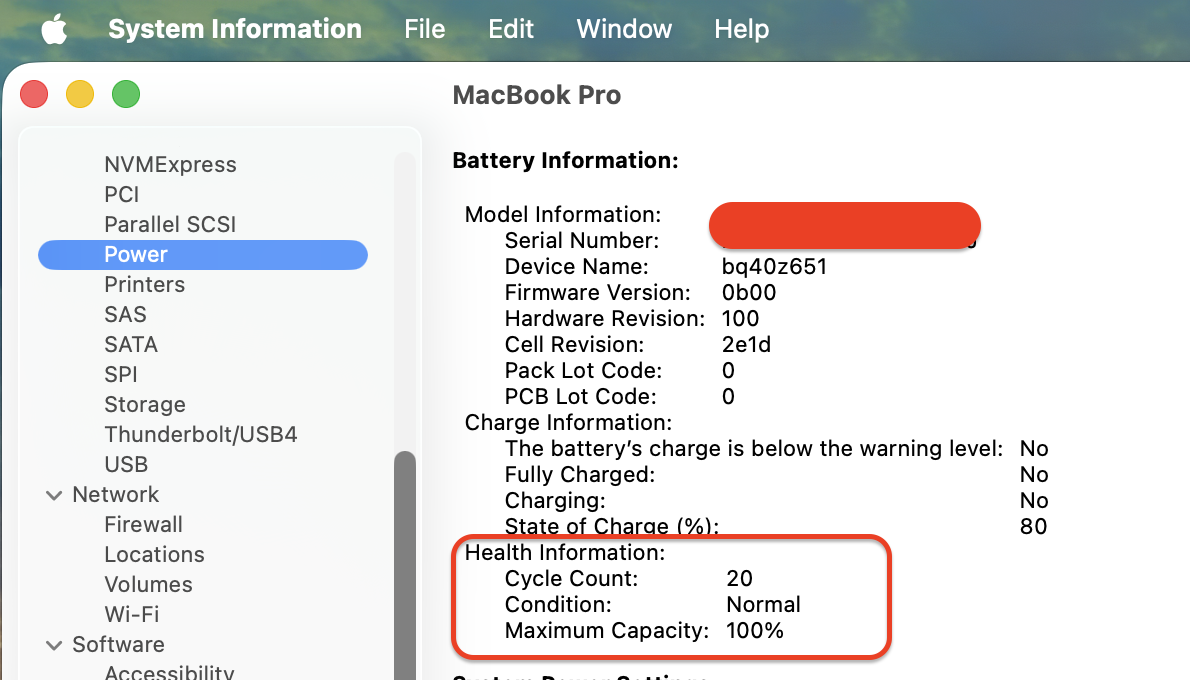
Task: Select PCI in the sidebar
Action: point(121,194)
